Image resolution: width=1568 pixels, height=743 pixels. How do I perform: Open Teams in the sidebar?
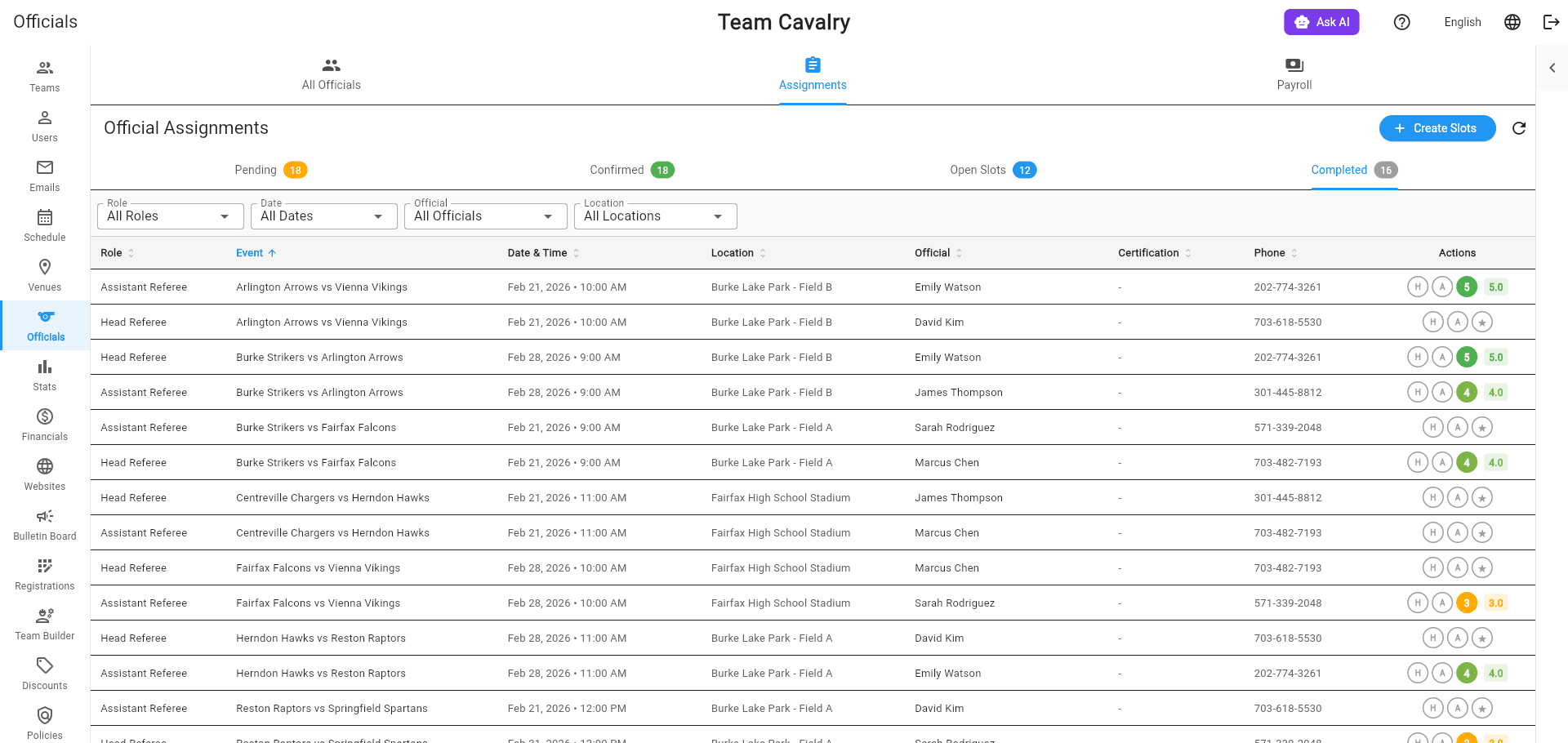(45, 77)
